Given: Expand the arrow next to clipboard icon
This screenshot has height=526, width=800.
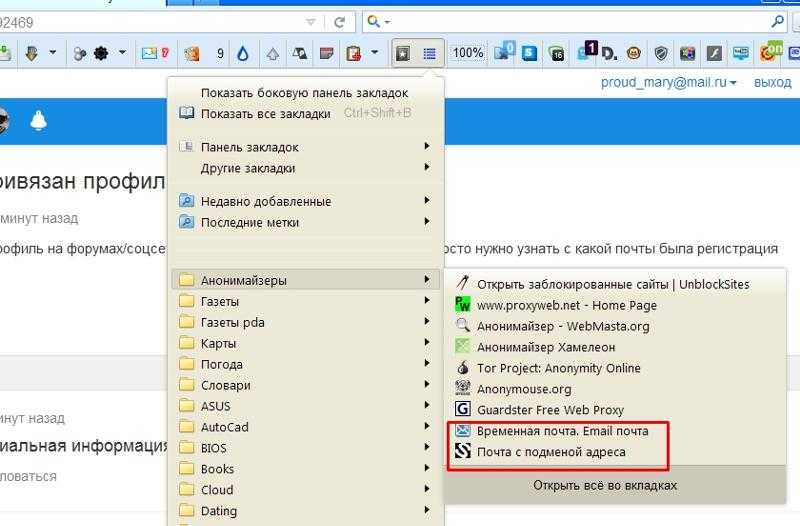Looking at the screenshot, I should pyautogui.click(x=374, y=52).
